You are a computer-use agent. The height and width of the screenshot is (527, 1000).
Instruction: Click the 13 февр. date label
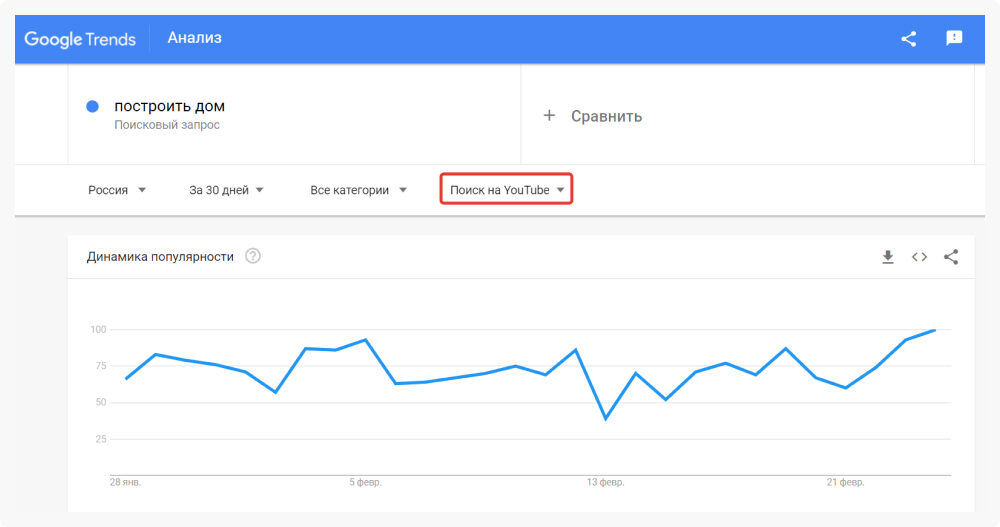tap(605, 482)
